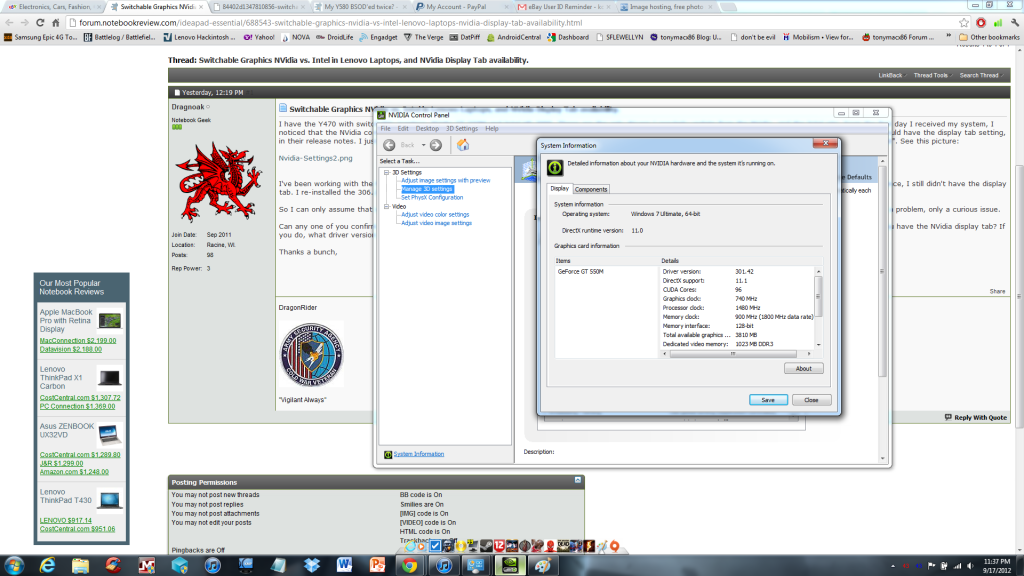Click the Save button in System Information
This screenshot has height=576, width=1024.
[x=768, y=400]
